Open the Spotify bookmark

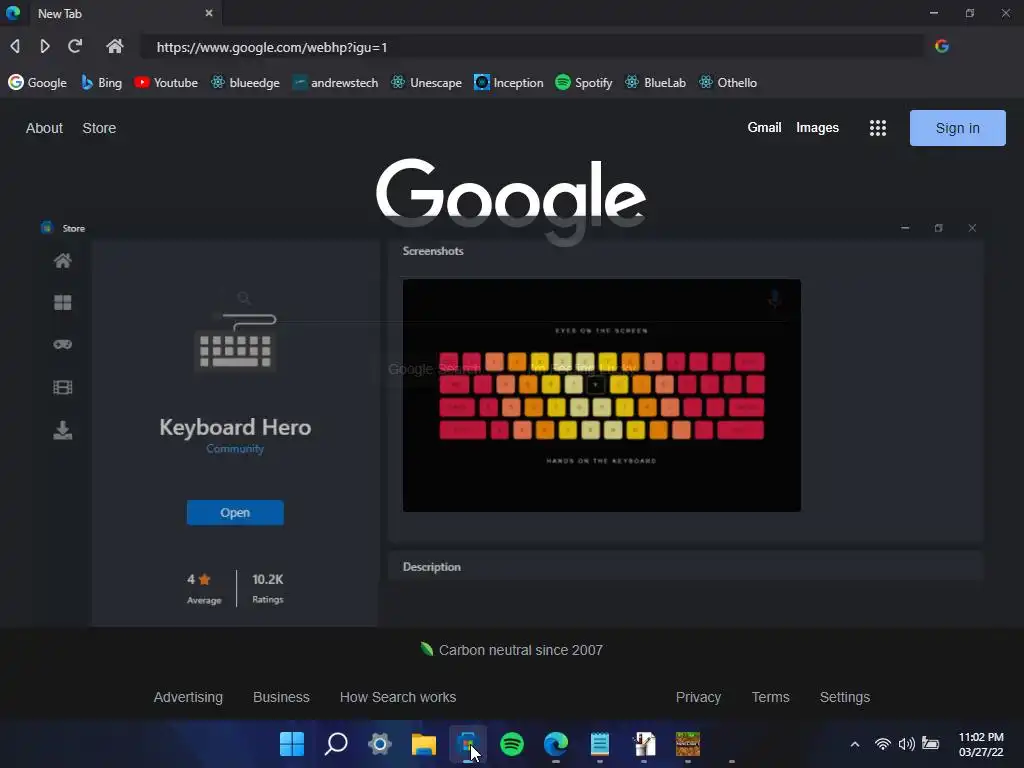(x=583, y=82)
